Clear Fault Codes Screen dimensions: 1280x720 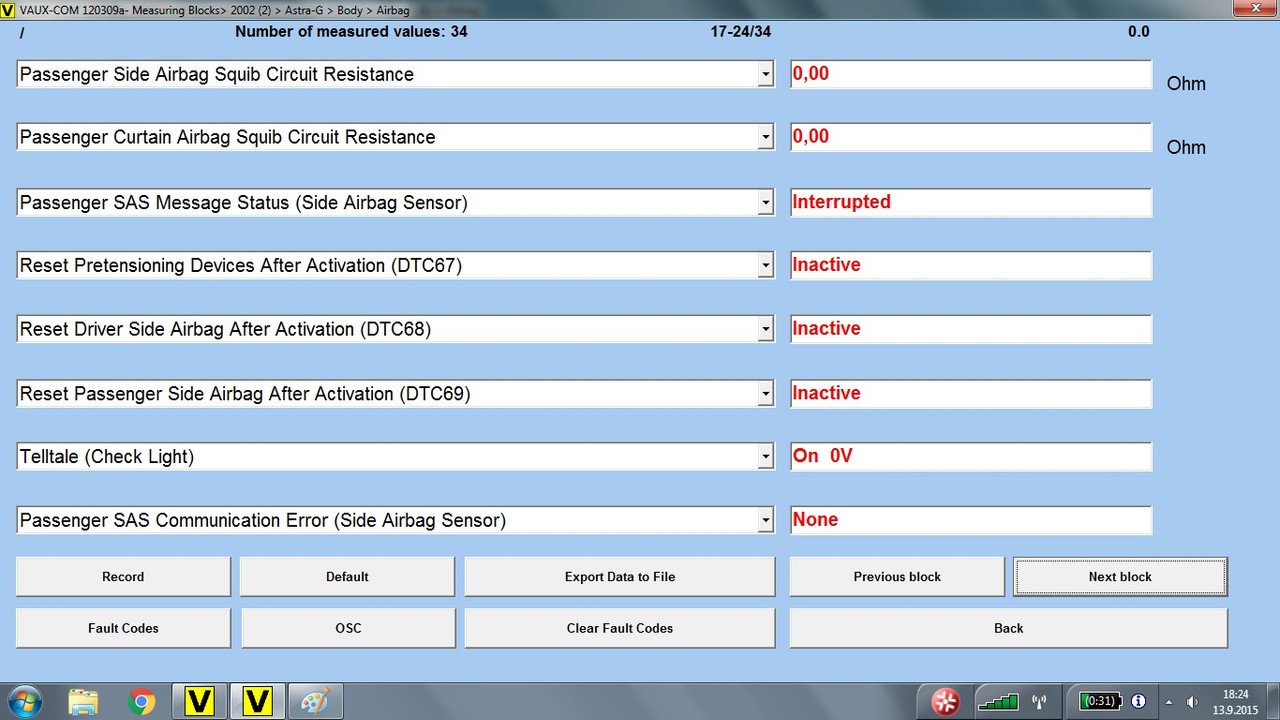click(620, 628)
